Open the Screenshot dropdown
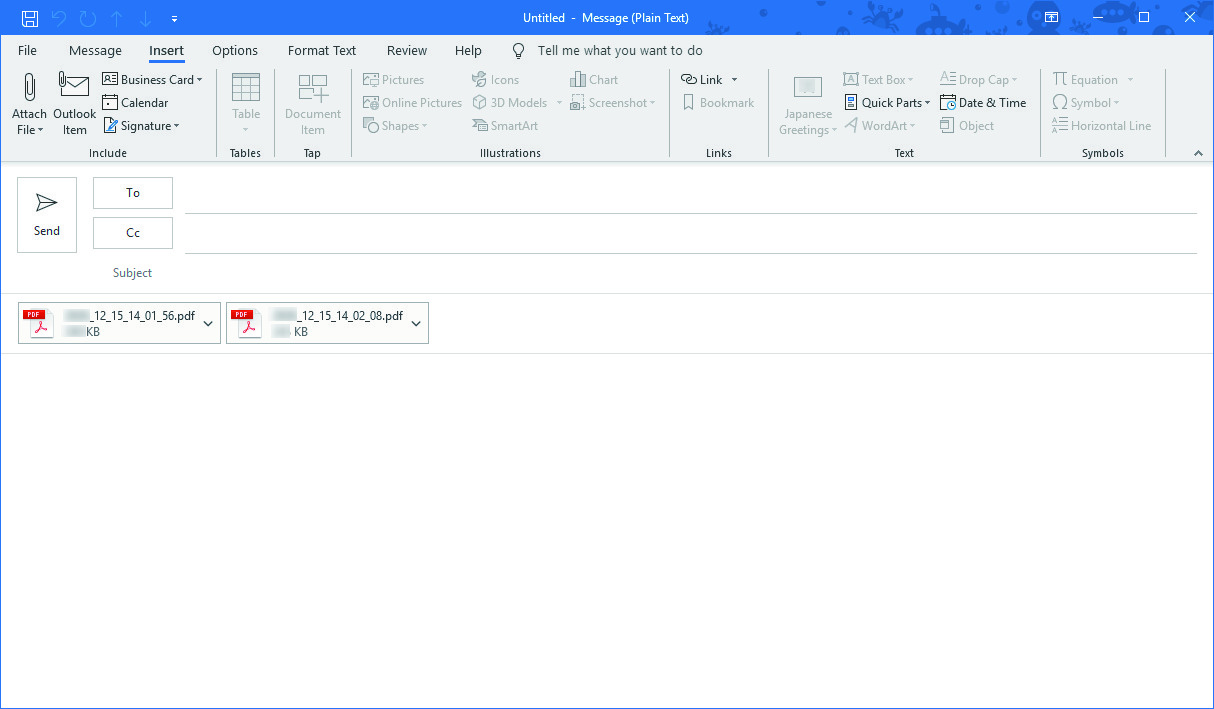Viewport: 1214px width, 709px height. tap(613, 102)
